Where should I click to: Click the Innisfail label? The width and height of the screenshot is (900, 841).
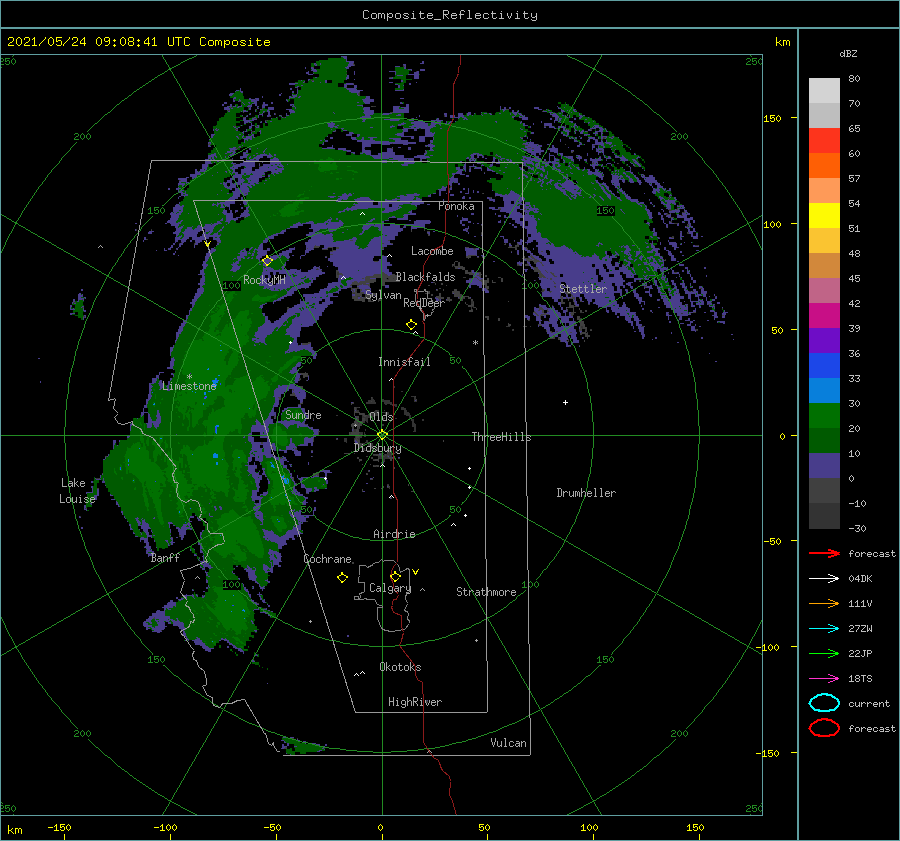coord(404,362)
